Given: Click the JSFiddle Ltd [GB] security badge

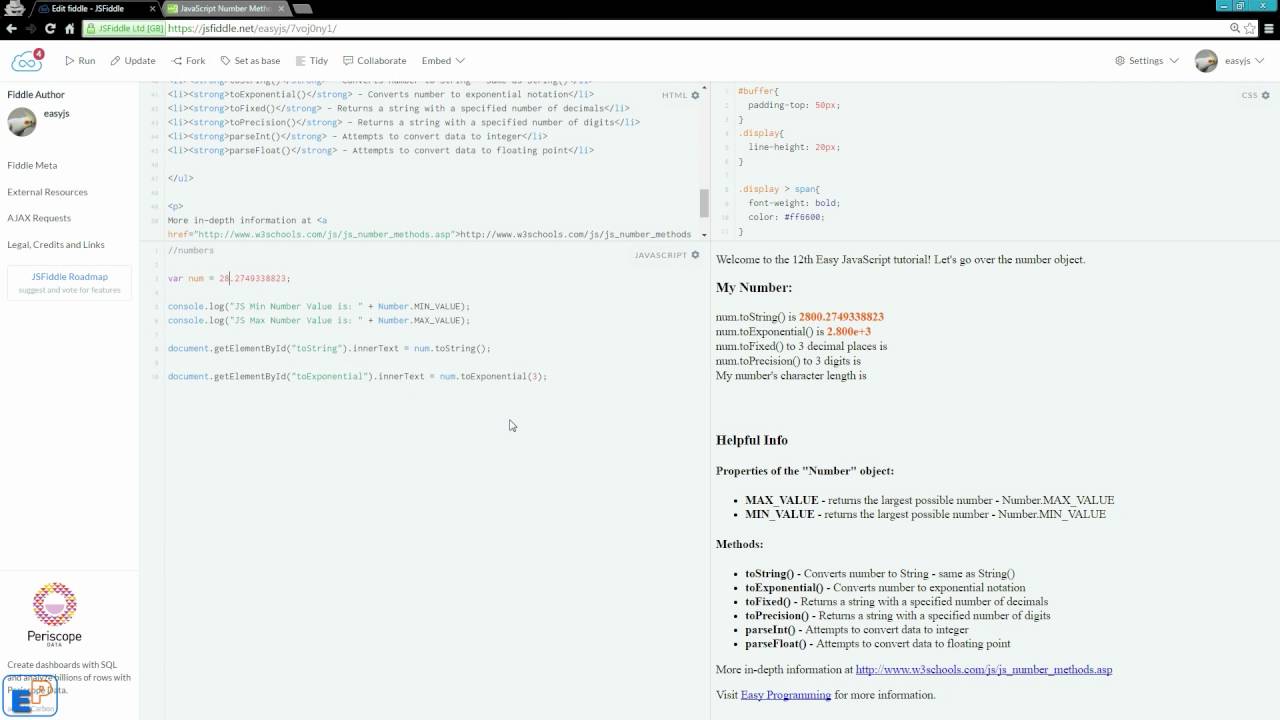Looking at the screenshot, I should point(125,28).
